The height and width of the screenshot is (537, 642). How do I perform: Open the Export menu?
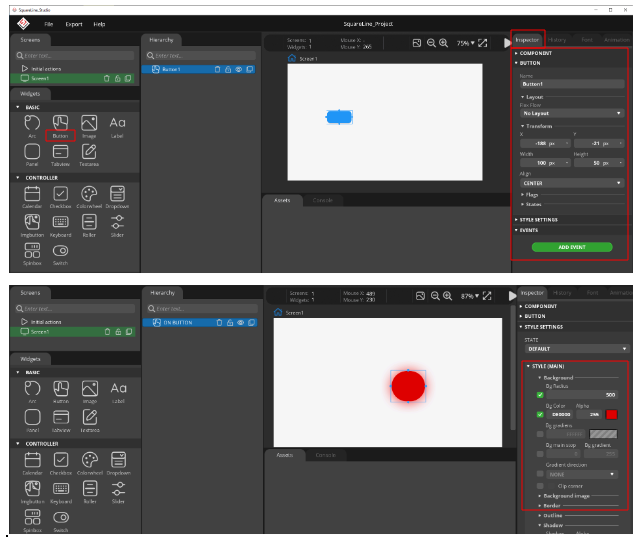[74, 23]
